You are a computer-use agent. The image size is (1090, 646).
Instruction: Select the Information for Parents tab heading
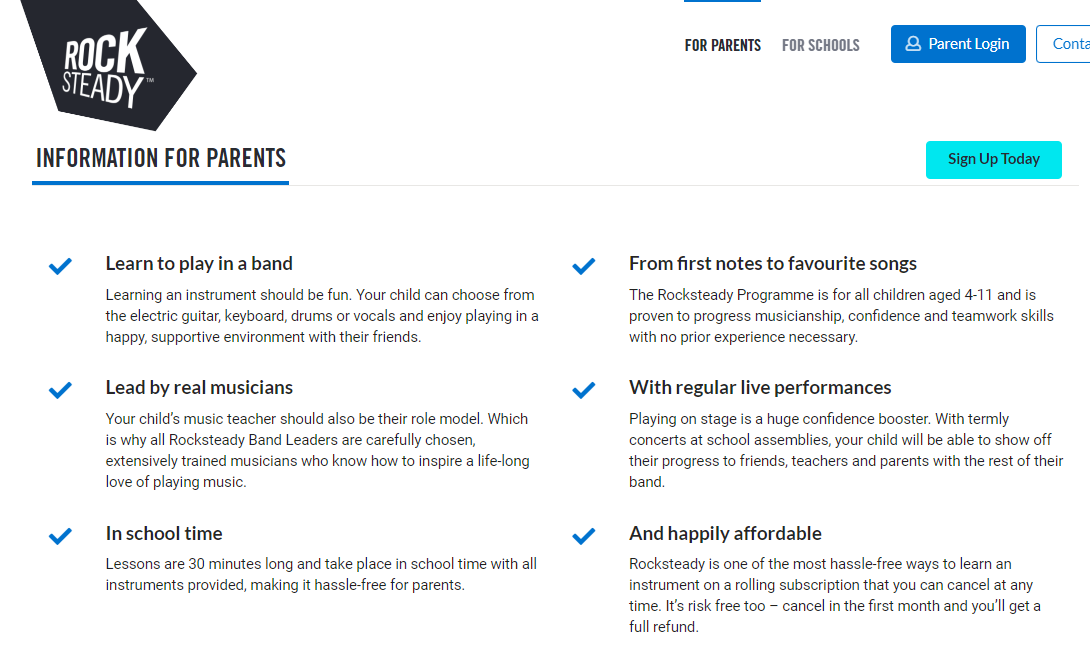161,159
